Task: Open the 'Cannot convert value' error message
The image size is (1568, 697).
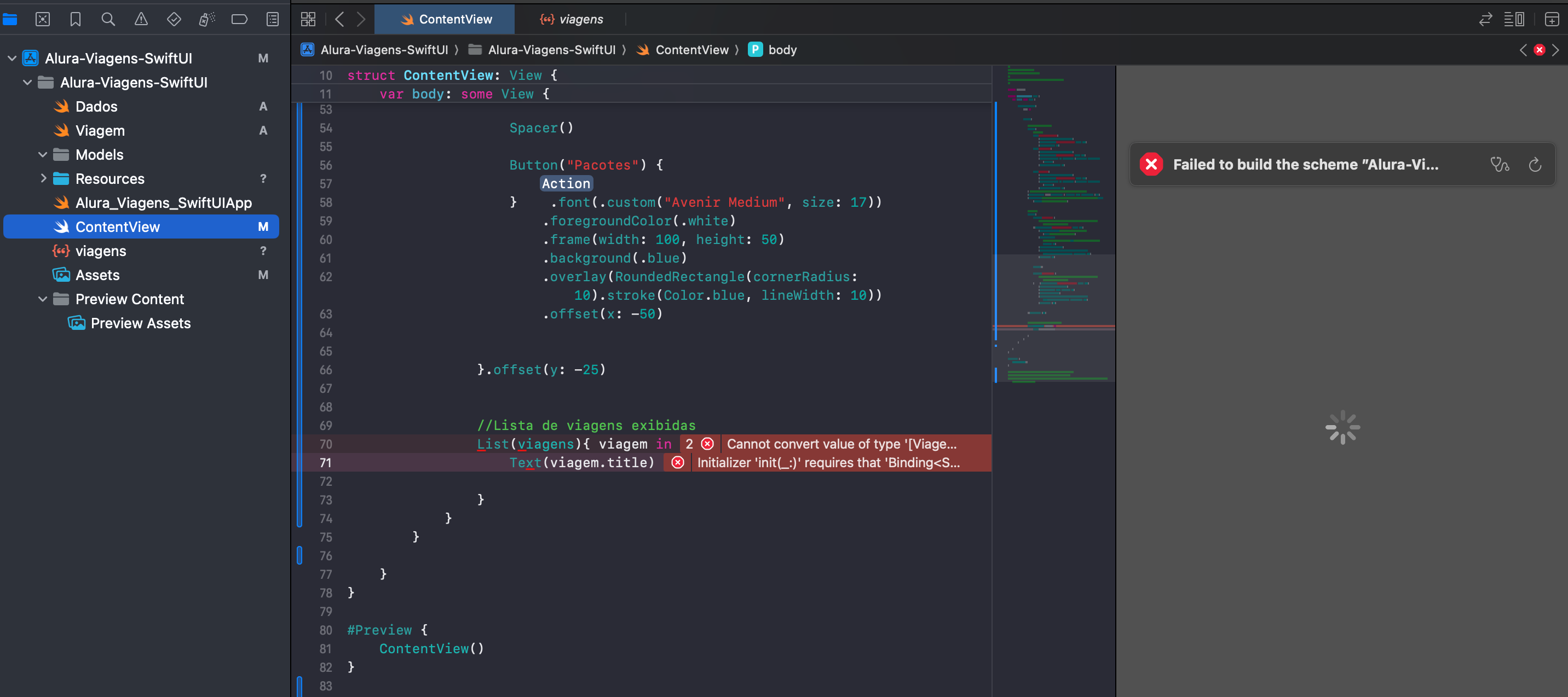Action: pyautogui.click(x=842, y=444)
